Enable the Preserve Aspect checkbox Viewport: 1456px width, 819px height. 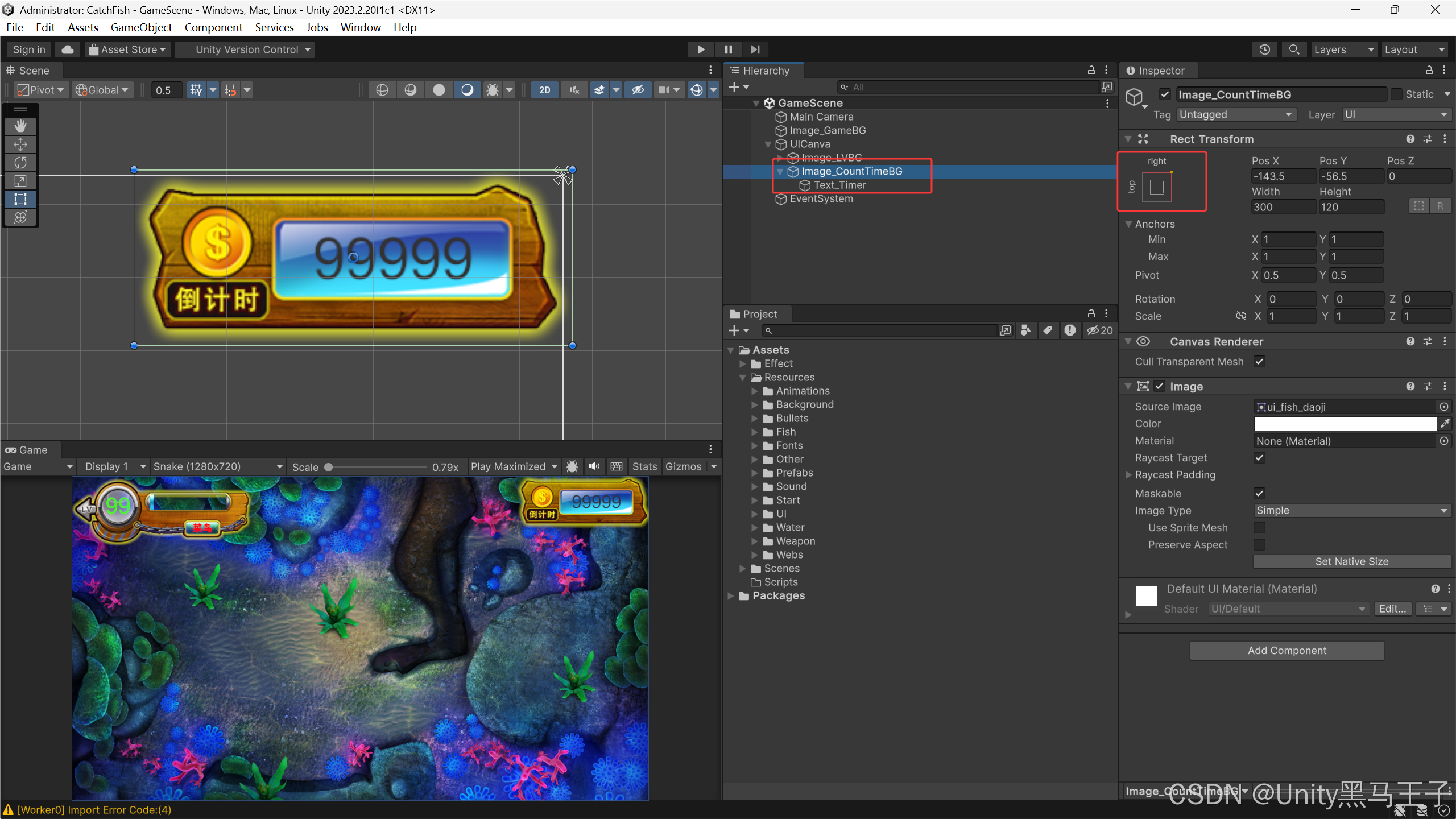click(x=1260, y=545)
